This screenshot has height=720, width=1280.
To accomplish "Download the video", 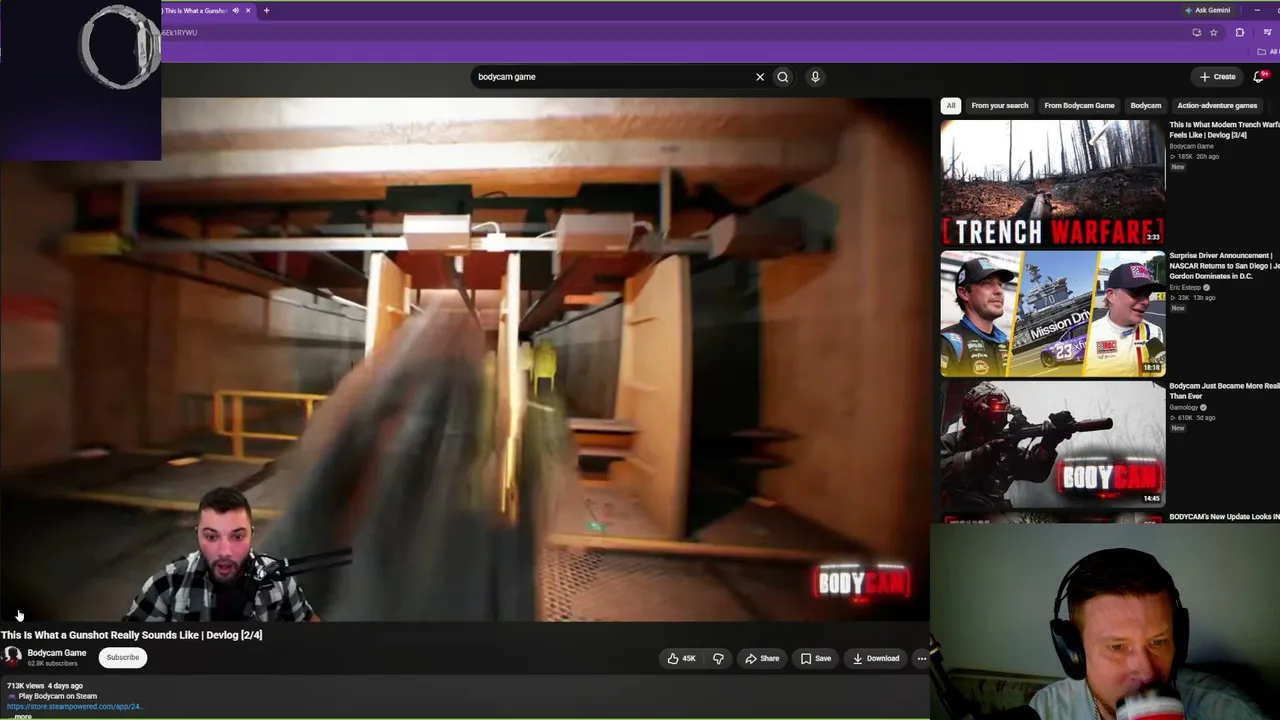I will coord(875,658).
